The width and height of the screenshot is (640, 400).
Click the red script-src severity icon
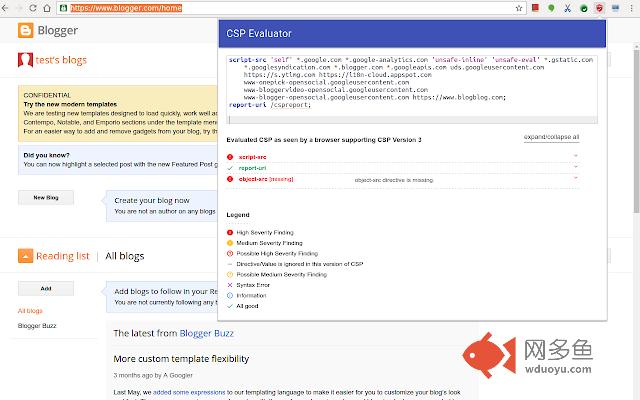230,157
